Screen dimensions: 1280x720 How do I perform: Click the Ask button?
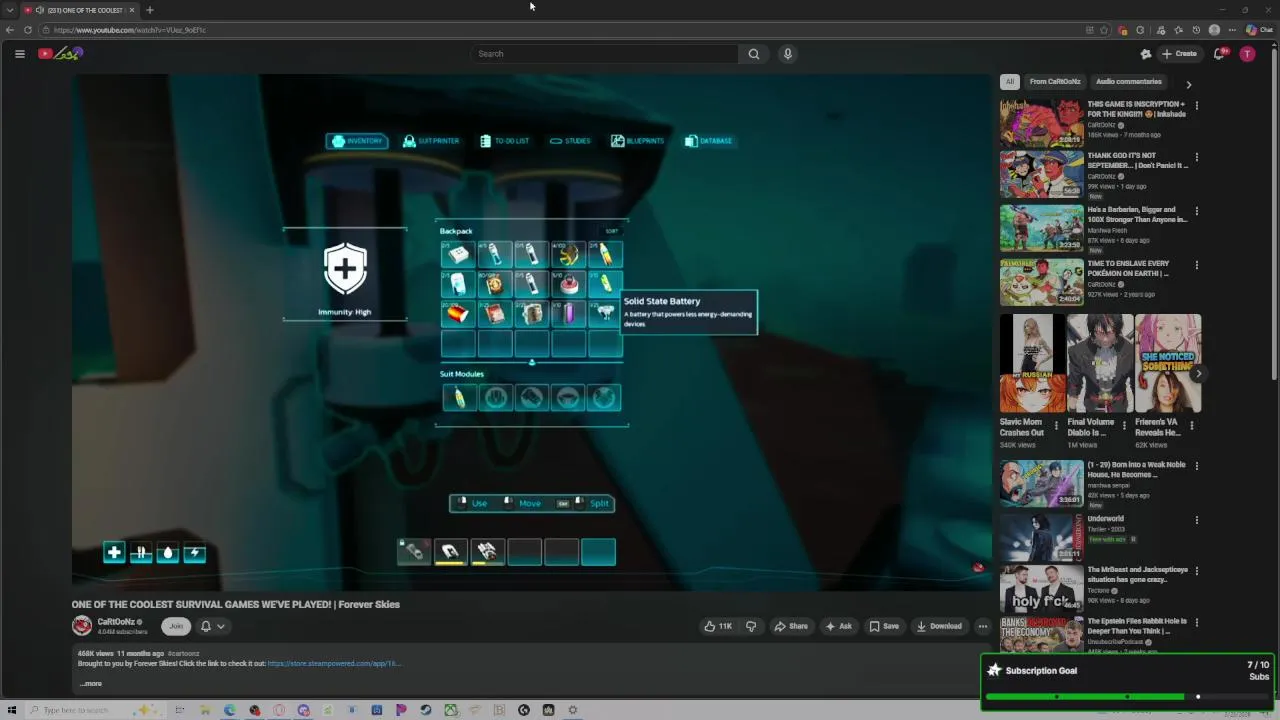click(x=838, y=626)
